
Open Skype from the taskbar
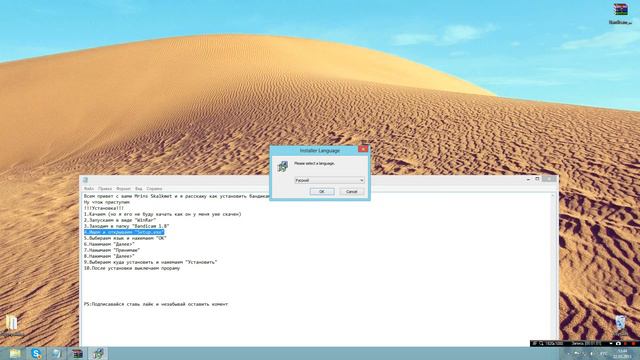[x=36, y=353]
